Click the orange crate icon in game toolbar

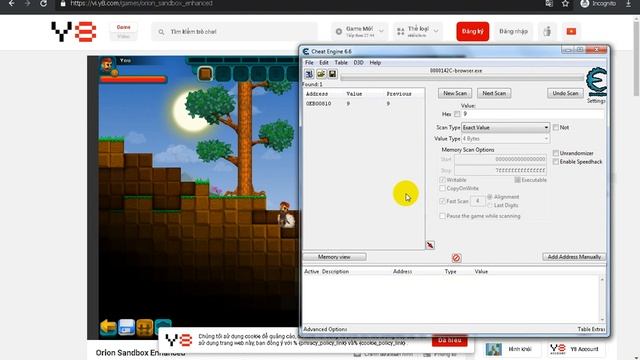click(x=144, y=327)
